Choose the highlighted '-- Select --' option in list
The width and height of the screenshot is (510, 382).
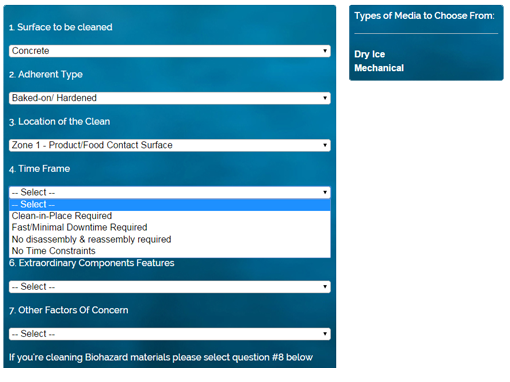tap(170, 204)
